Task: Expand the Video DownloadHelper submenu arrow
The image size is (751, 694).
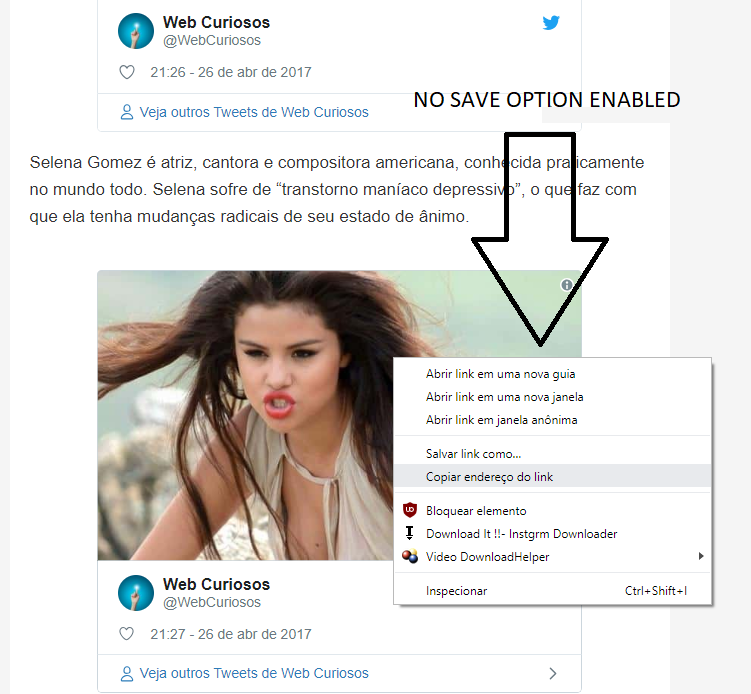Action: [x=701, y=556]
